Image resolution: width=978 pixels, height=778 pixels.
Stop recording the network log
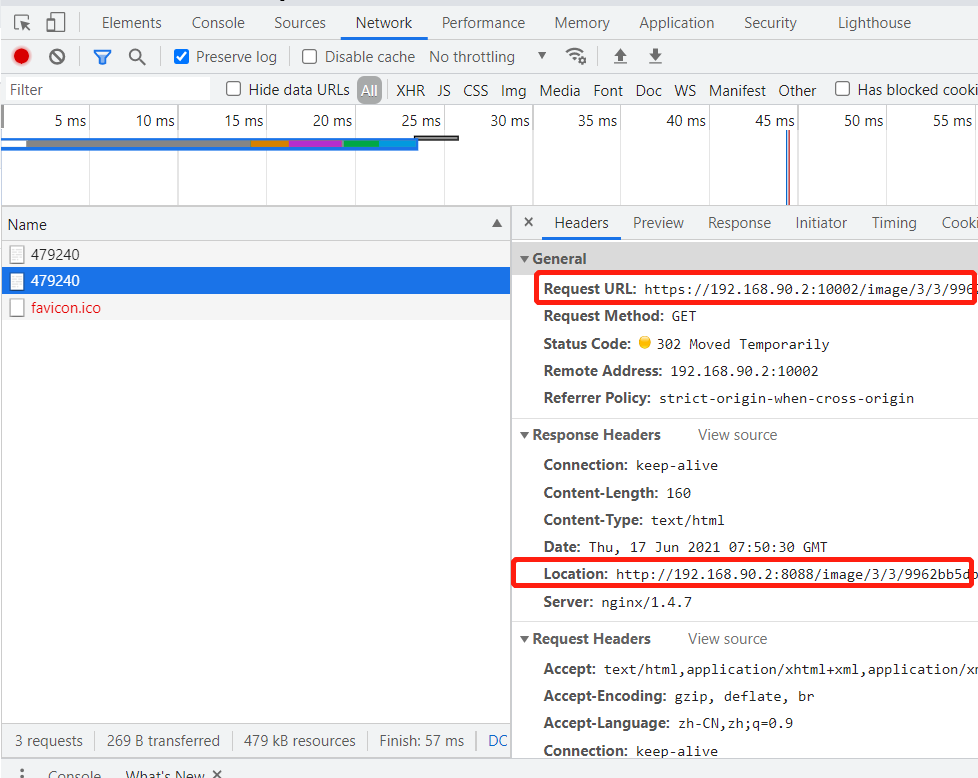21,57
